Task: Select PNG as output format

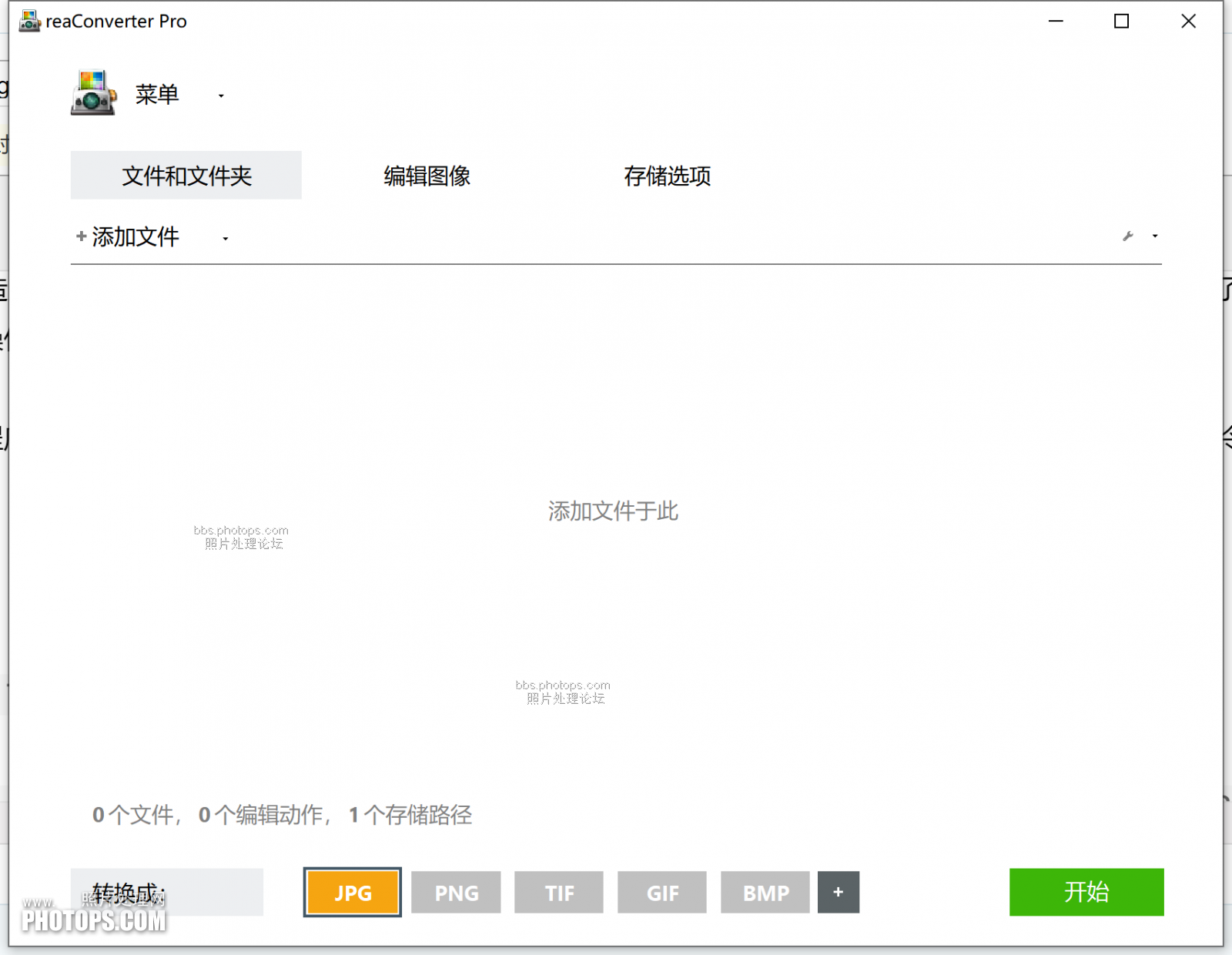Action: 456,893
